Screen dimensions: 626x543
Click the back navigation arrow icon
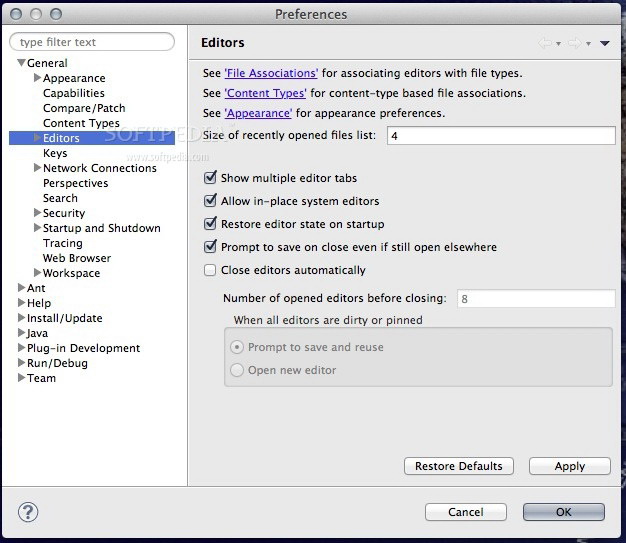point(544,43)
